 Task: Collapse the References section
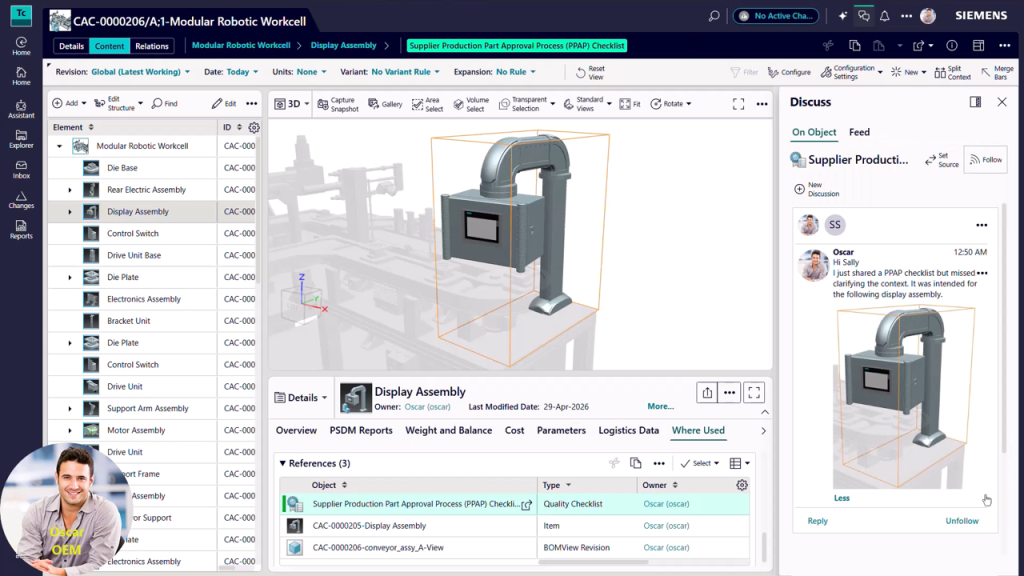point(283,463)
